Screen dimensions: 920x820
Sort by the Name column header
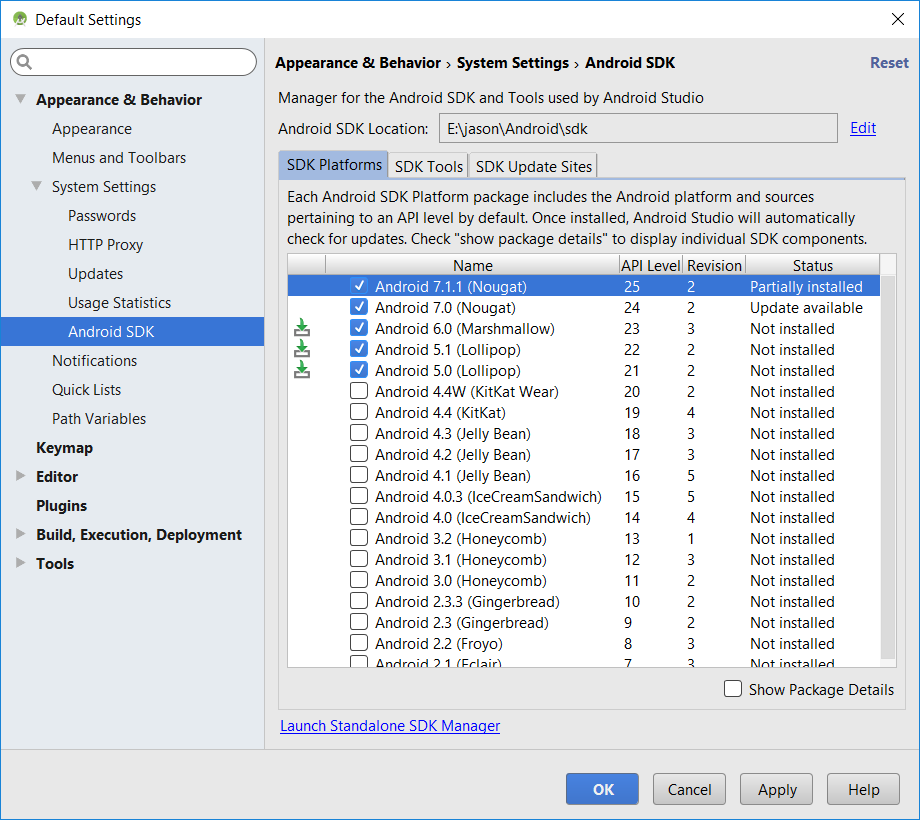pos(472,265)
